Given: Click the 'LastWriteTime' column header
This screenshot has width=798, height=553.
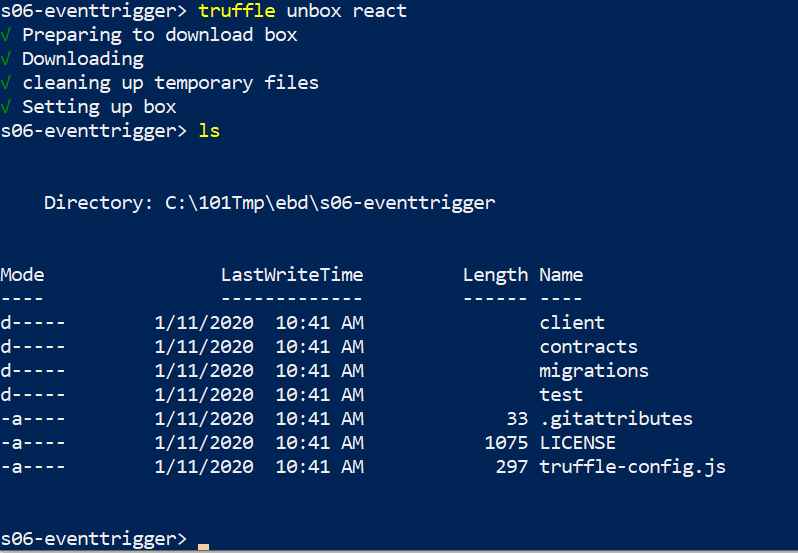Looking at the screenshot, I should (x=292, y=275).
